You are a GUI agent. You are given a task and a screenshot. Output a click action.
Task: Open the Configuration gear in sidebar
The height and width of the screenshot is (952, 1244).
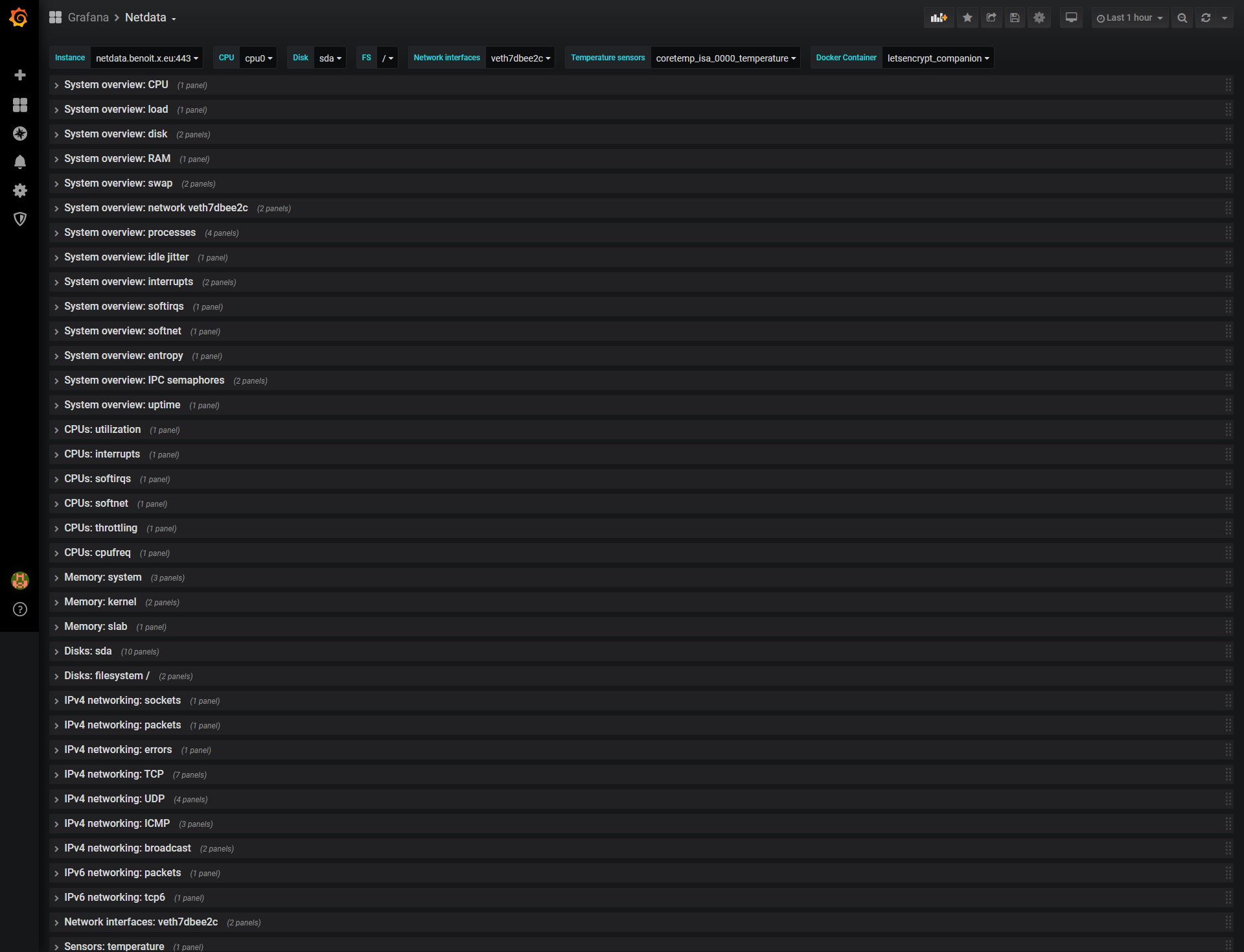point(20,191)
